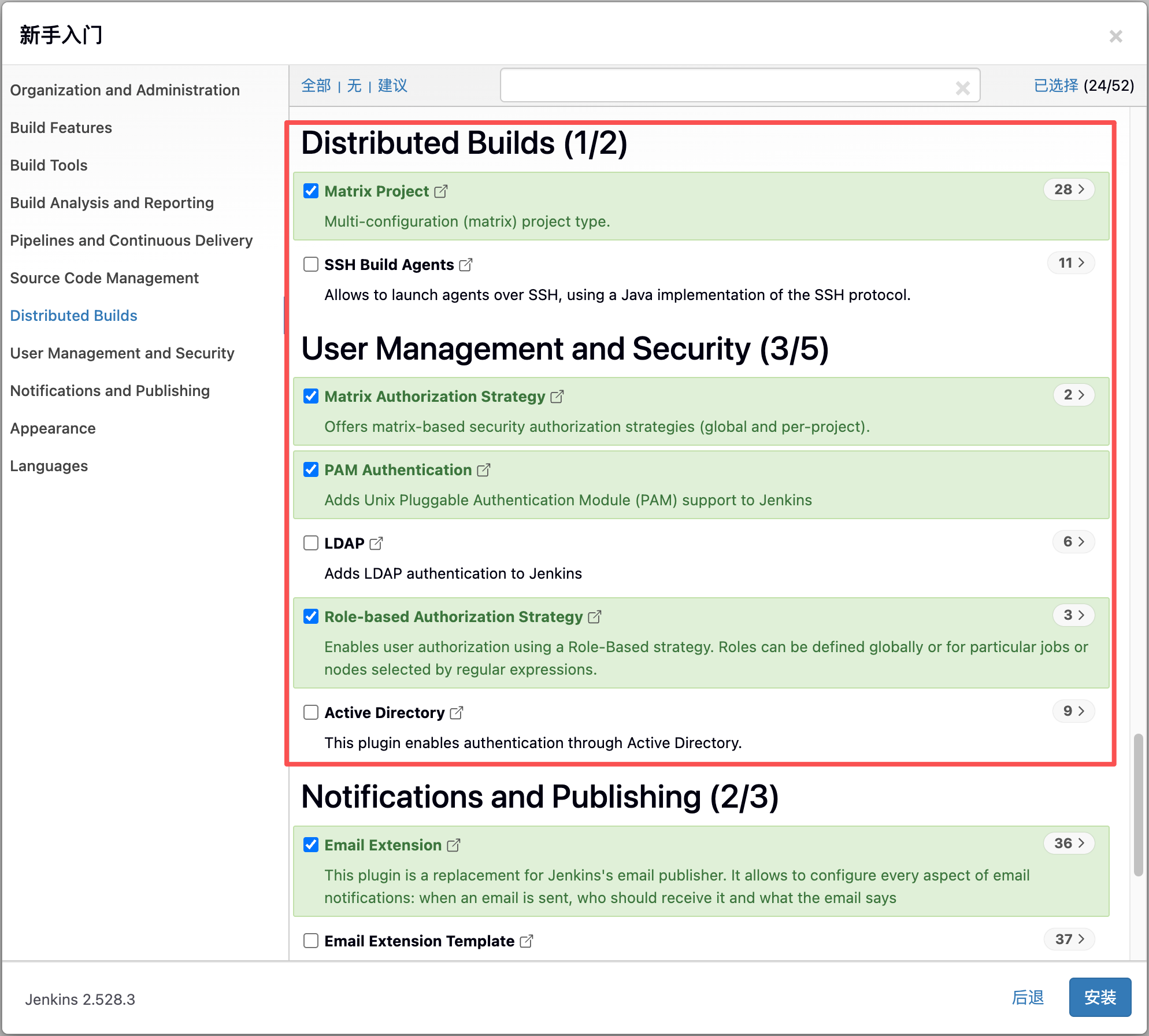Open Active Directory external link icon
Image resolution: width=1149 pixels, height=1036 pixels.
coord(456,713)
